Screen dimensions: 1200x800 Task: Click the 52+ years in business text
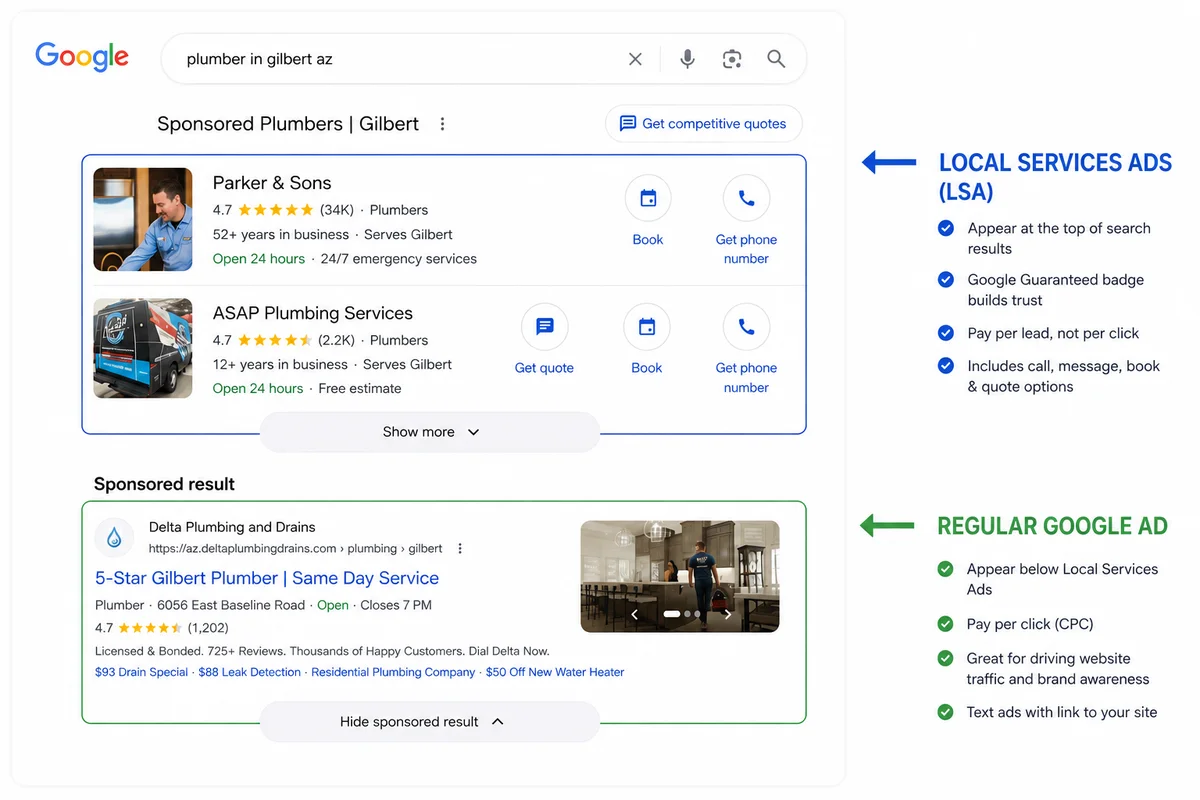[281, 234]
